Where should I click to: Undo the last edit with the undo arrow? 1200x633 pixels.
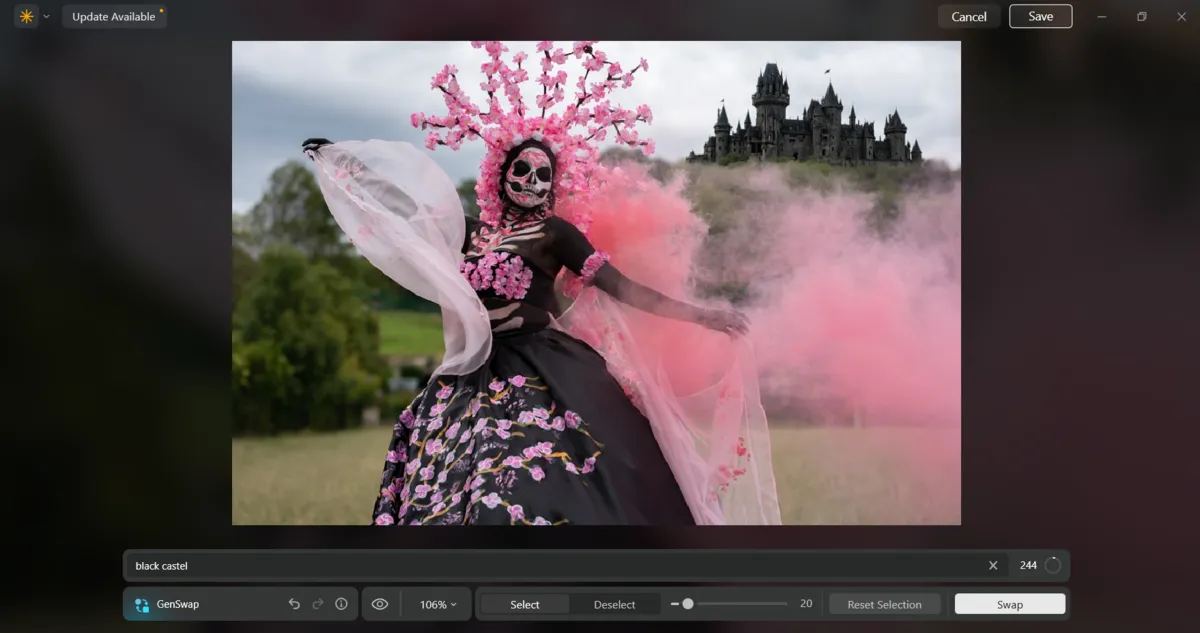click(293, 604)
